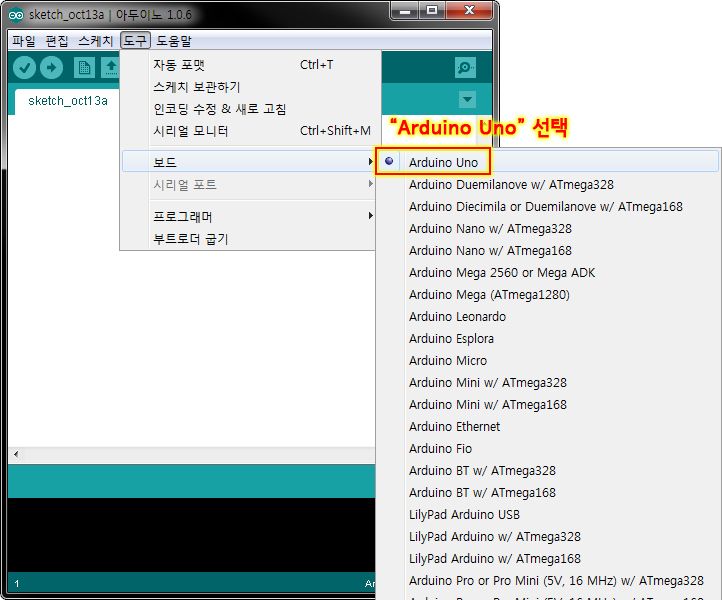
Task: Select the Arduino Uno board option
Action: tap(443, 162)
